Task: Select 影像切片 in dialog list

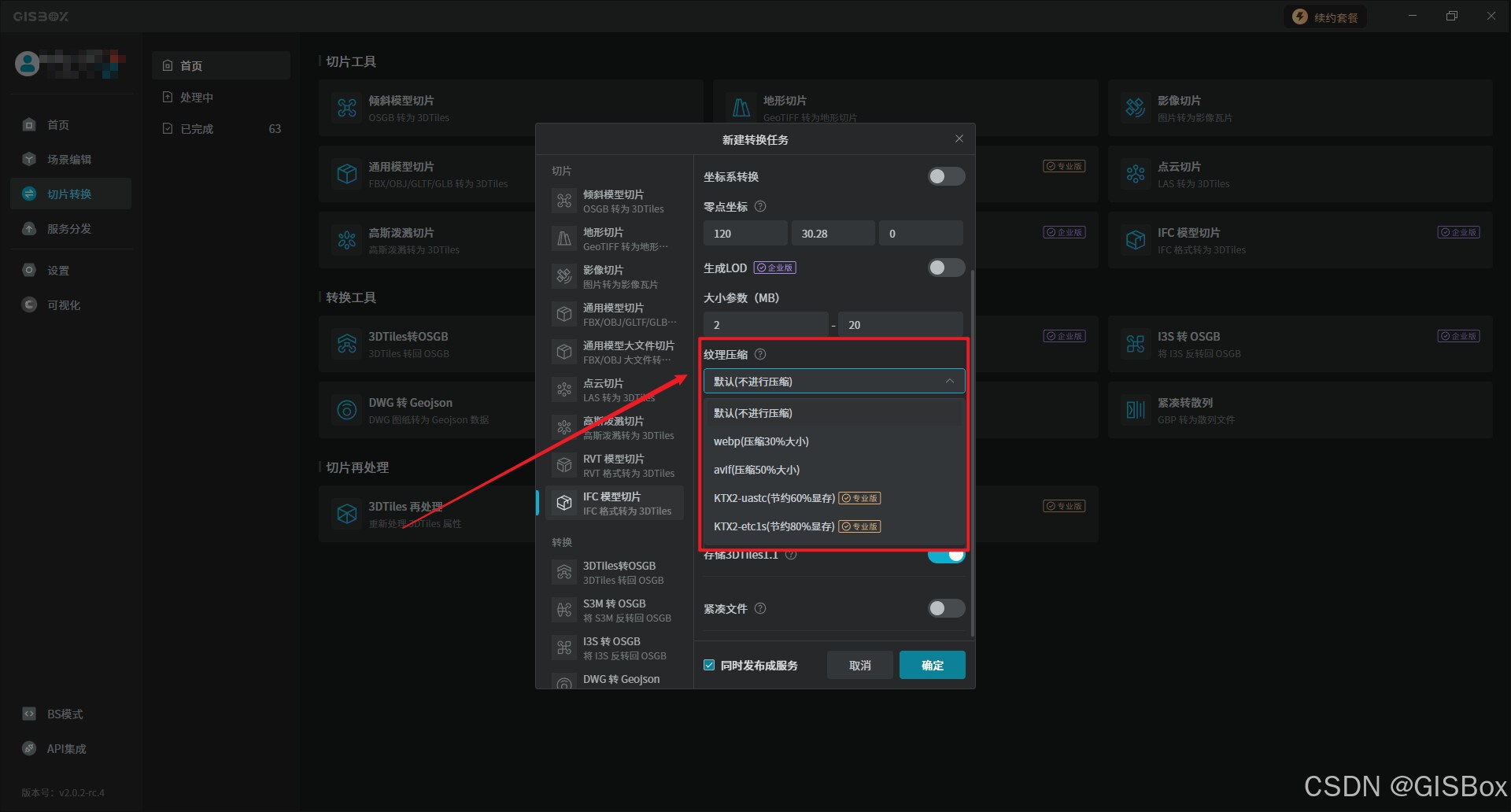Action: 615,277
